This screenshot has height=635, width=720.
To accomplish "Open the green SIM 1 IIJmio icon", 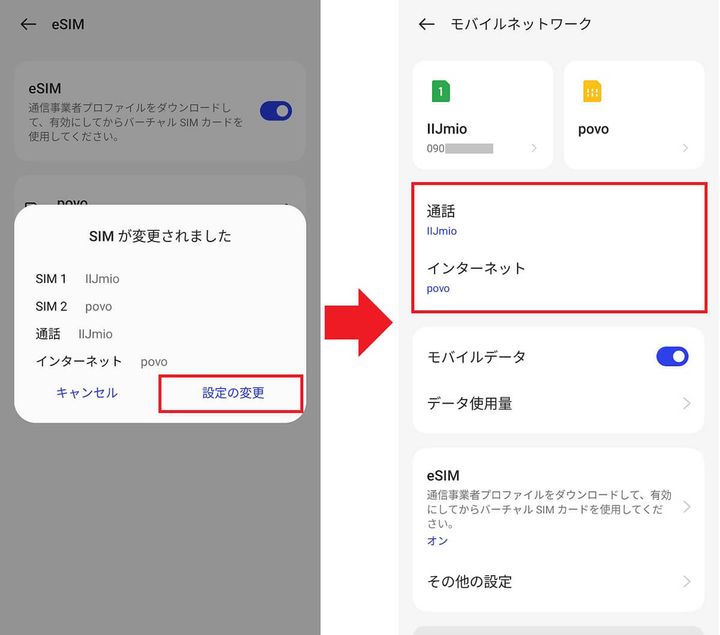I will (x=441, y=91).
